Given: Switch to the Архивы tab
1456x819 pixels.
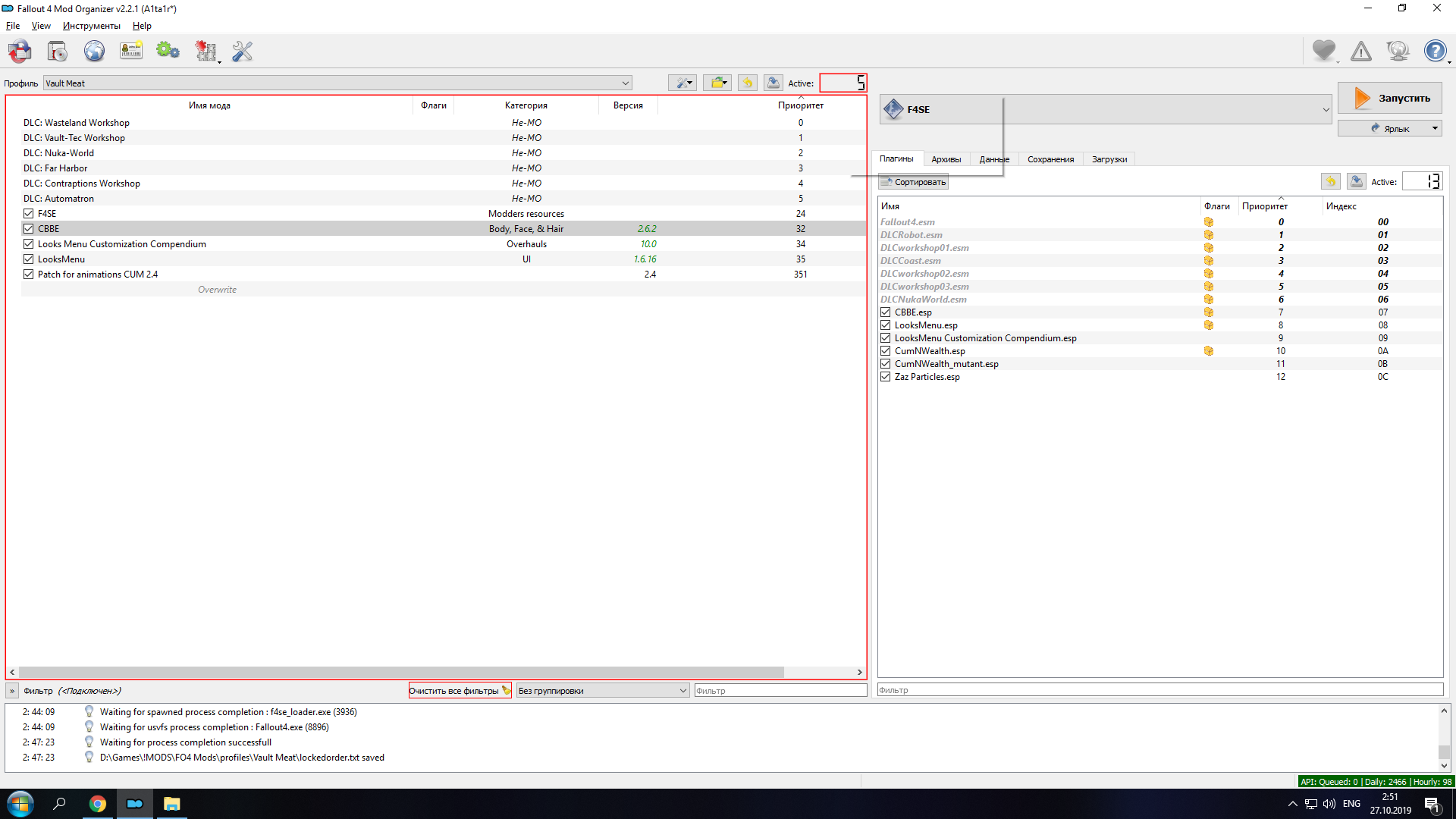Looking at the screenshot, I should coord(946,159).
